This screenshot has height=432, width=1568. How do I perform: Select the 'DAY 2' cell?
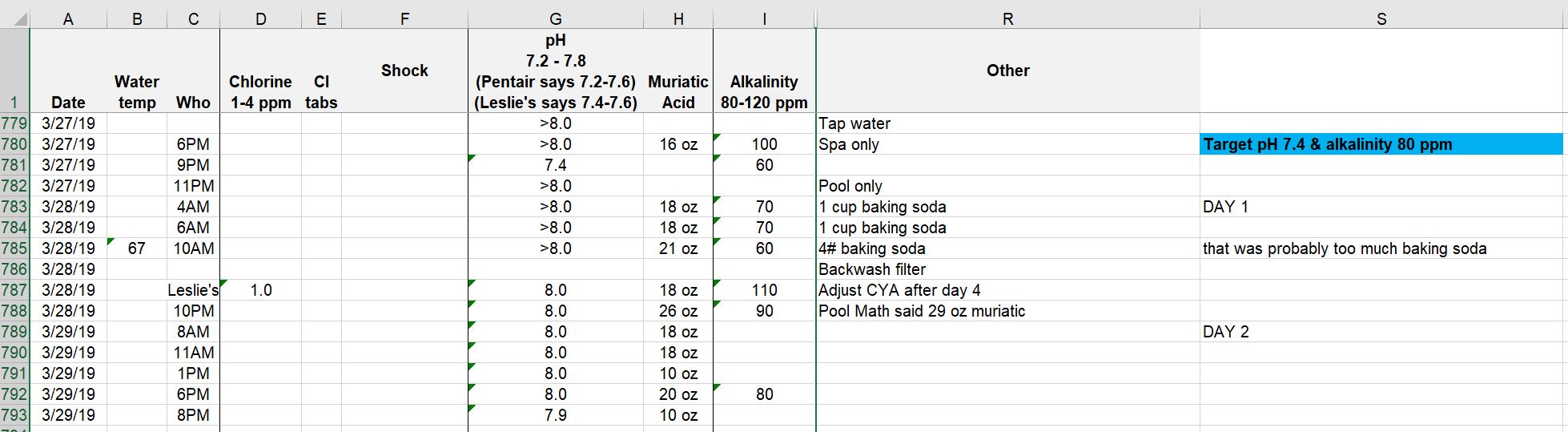[1381, 332]
